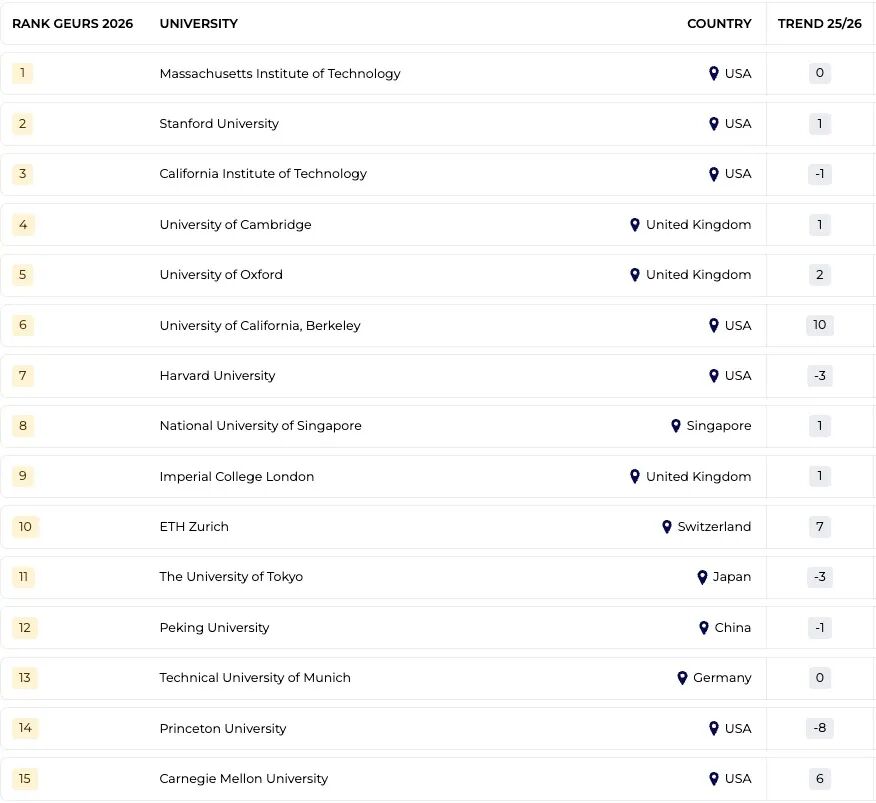Click the location pin beside China
876x803 pixels.
(704, 628)
